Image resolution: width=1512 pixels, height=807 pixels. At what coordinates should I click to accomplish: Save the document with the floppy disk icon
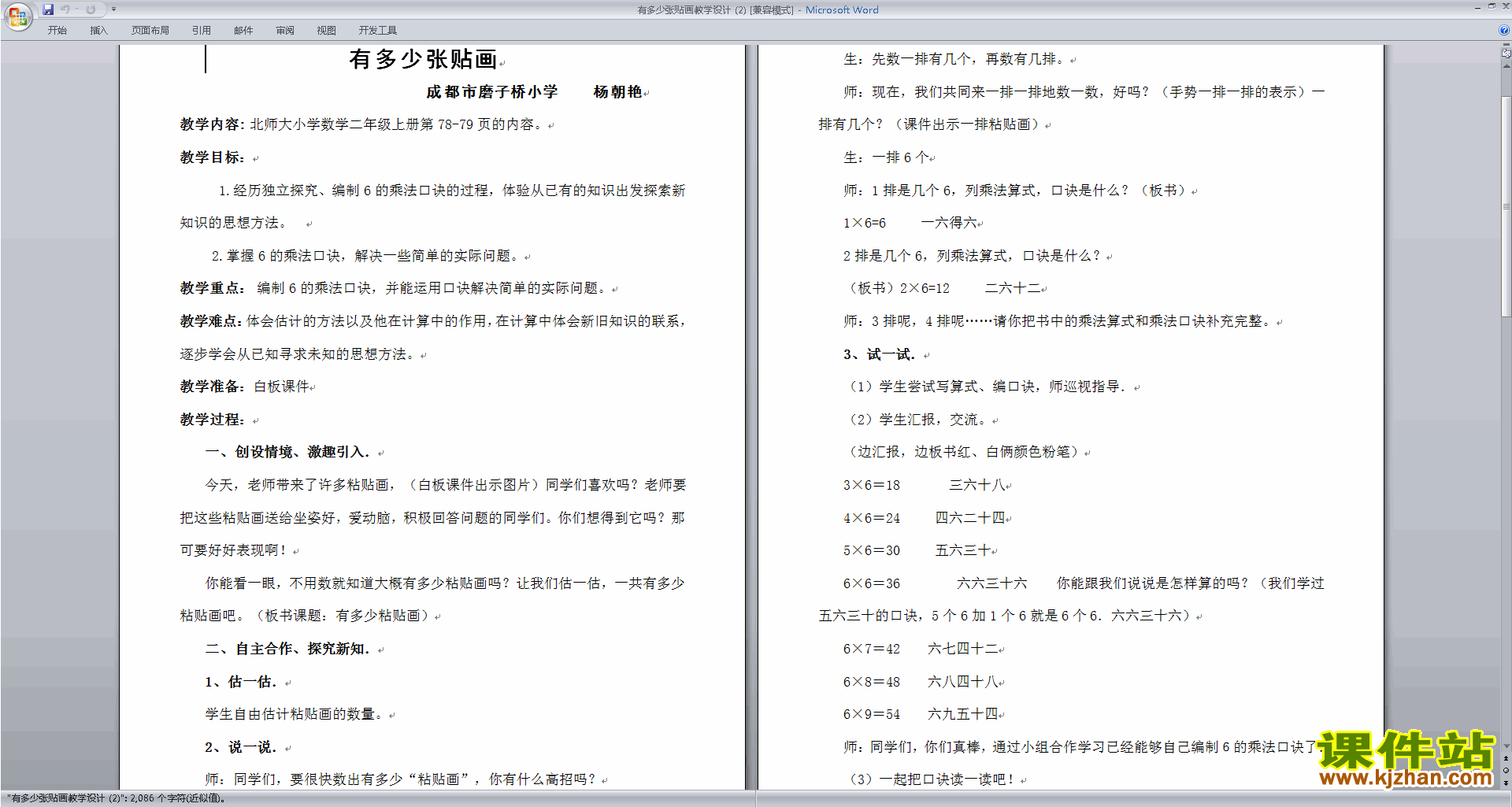point(48,9)
